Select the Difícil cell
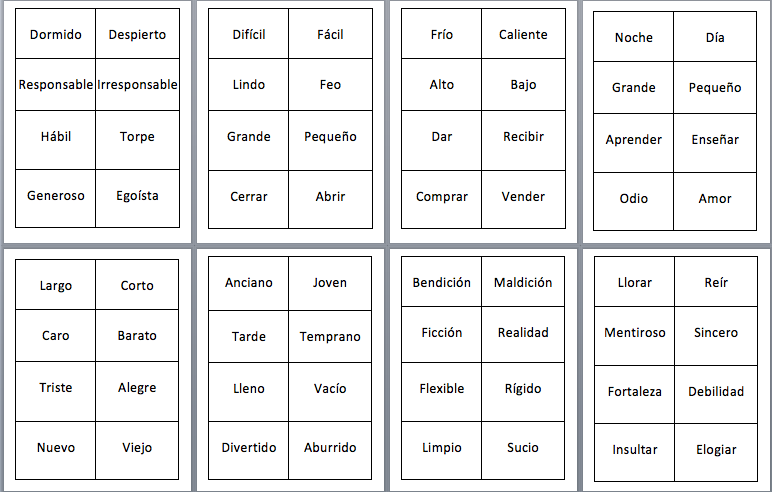The height and width of the screenshot is (492, 772). pos(249,35)
